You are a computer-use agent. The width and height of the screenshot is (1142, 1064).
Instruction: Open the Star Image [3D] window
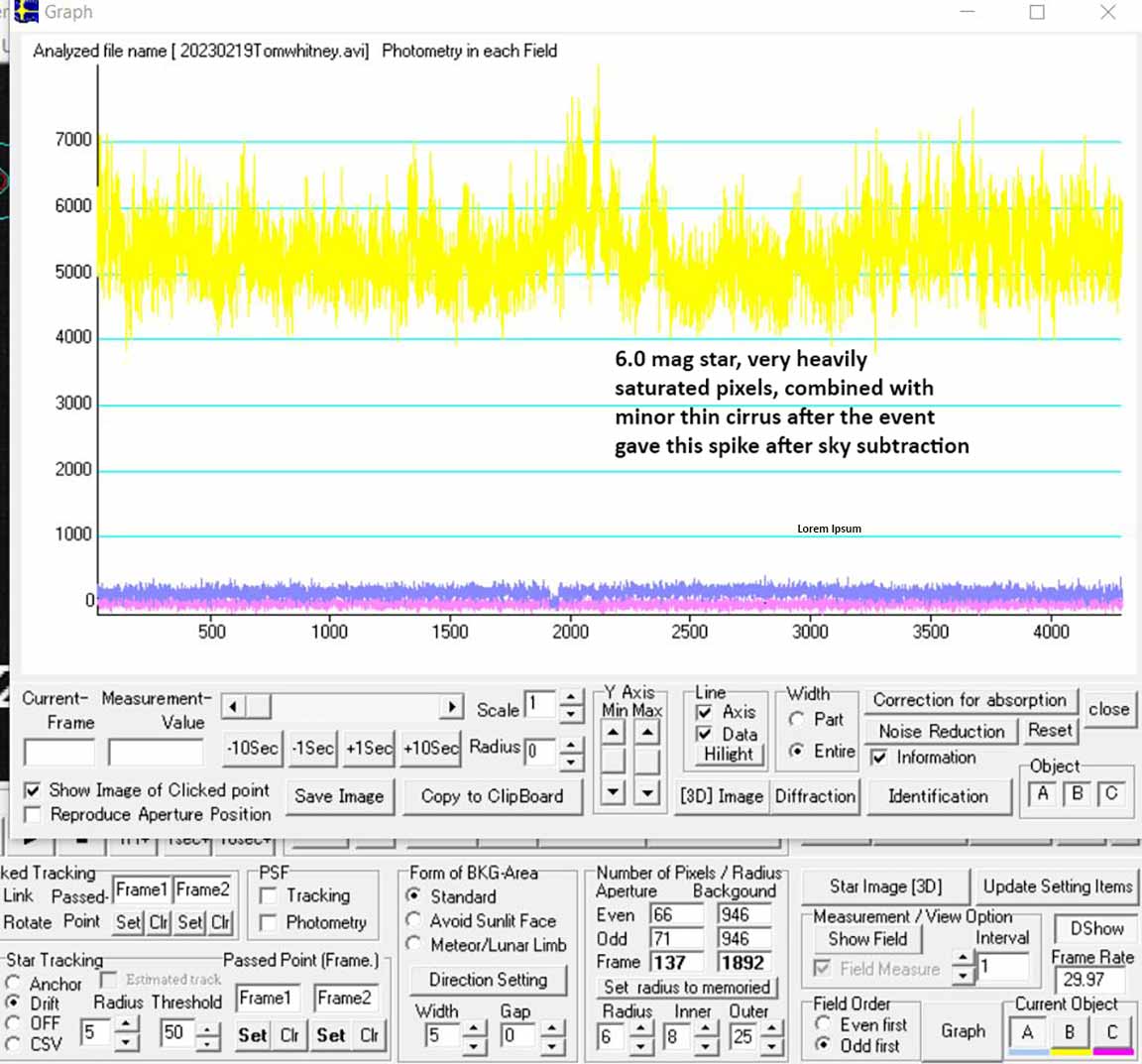[x=885, y=887]
